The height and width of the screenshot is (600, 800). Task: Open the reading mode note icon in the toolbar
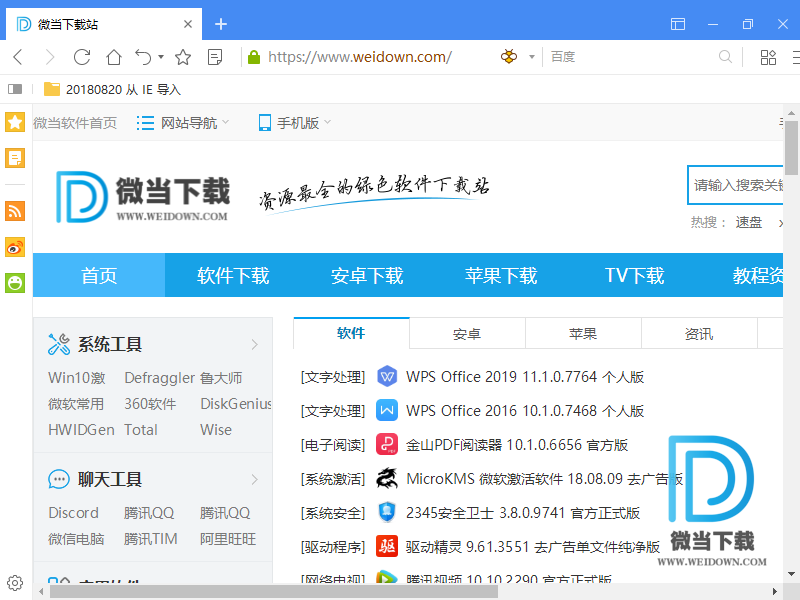[215, 57]
